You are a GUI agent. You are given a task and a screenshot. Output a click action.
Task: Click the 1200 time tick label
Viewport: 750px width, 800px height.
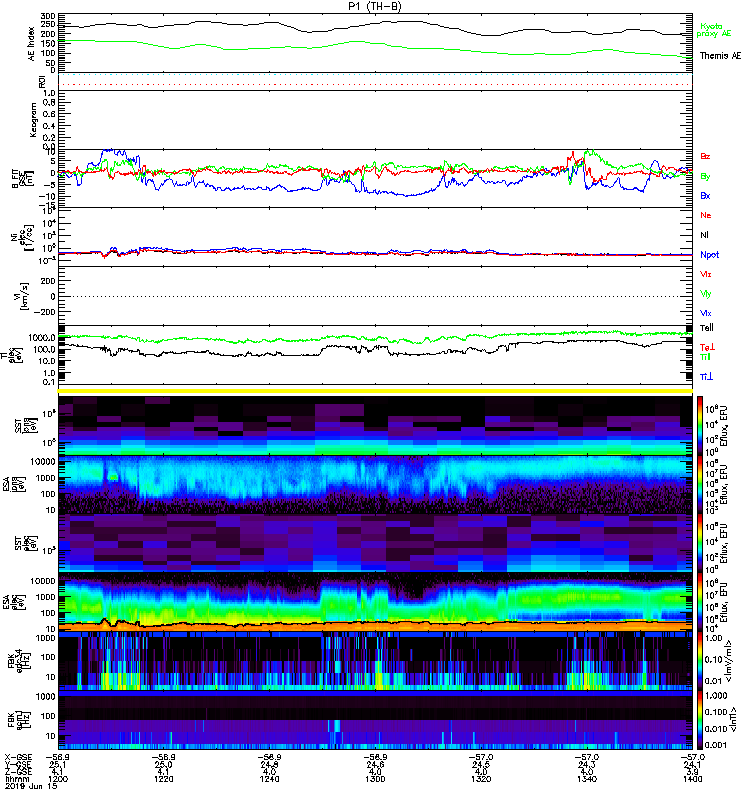tap(58, 779)
